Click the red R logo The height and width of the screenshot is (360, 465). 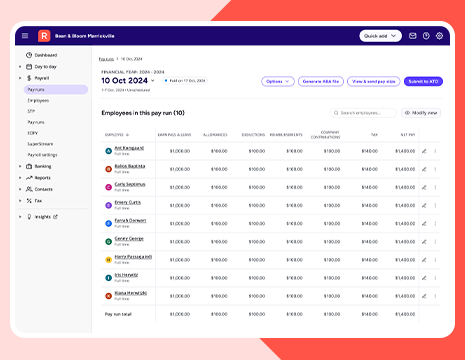(44, 36)
